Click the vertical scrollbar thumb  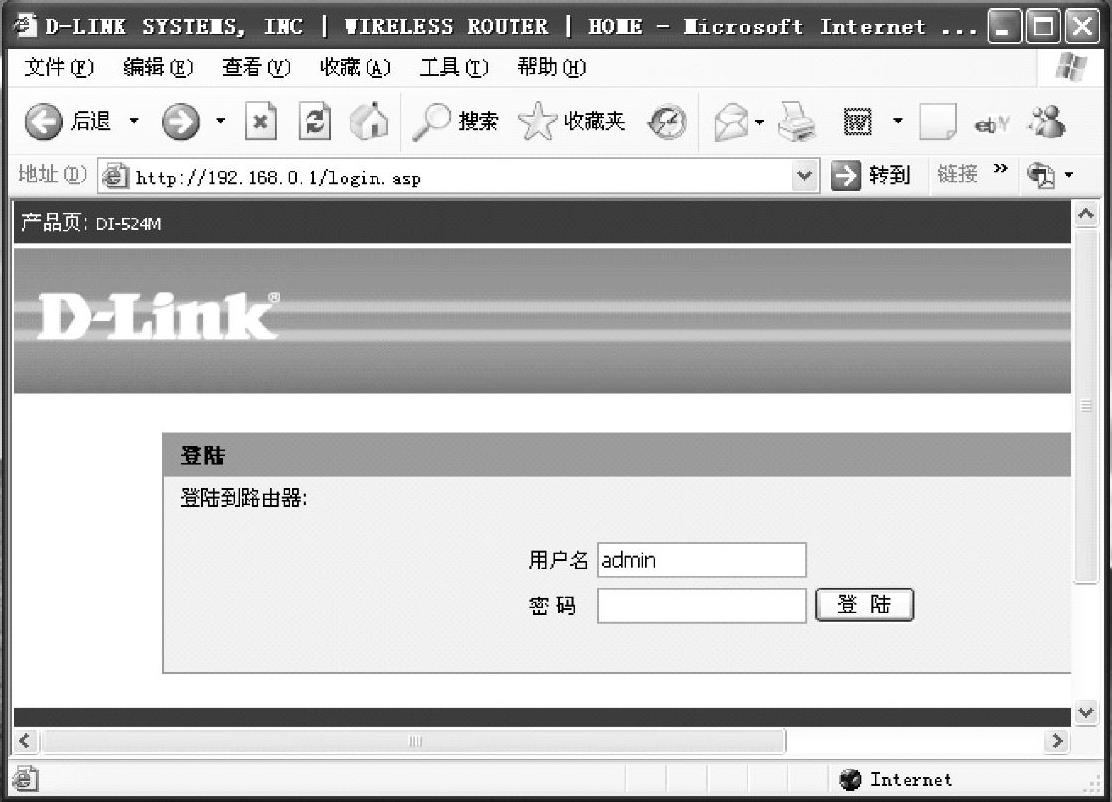click(x=1086, y=406)
